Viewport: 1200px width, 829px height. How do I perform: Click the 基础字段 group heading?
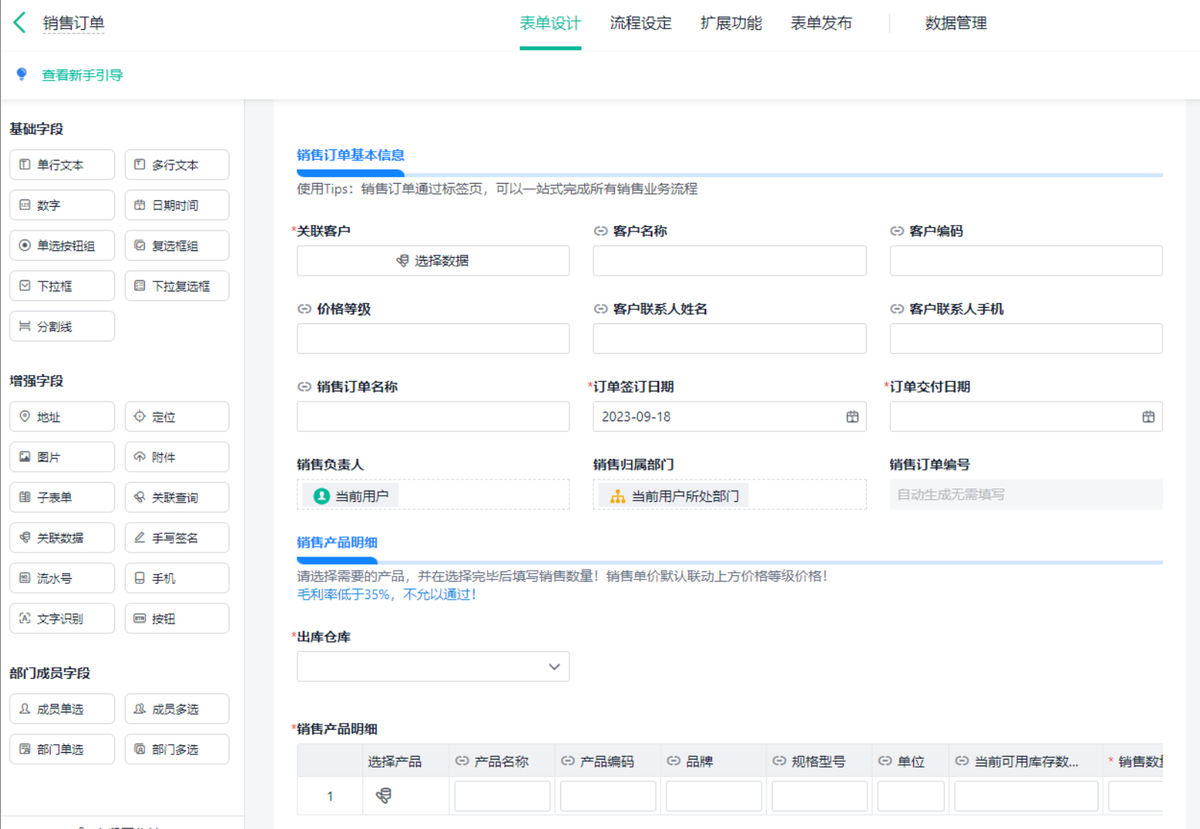tap(37, 129)
